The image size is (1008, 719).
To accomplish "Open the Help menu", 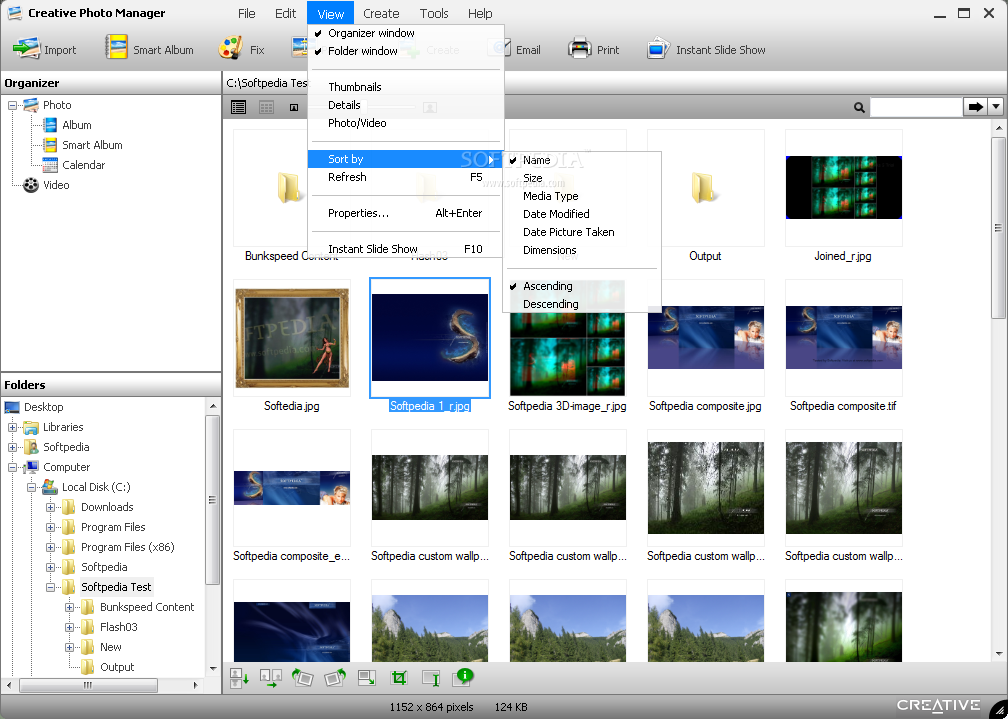I will (480, 14).
